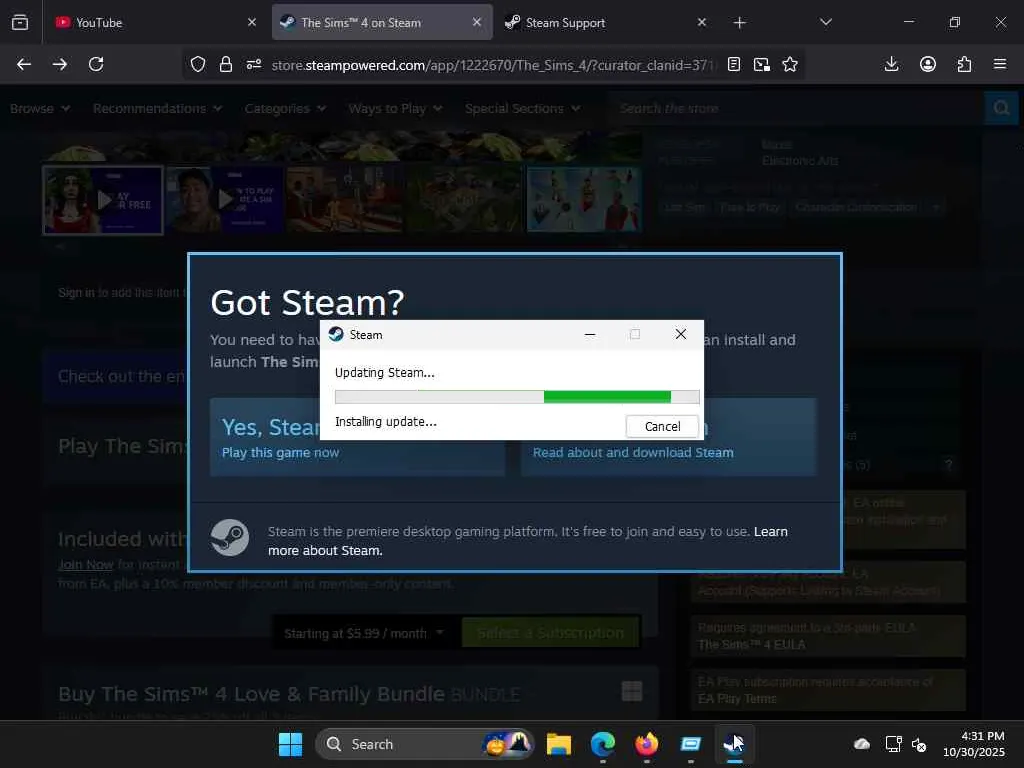Switch to the YouTube tab
The height and width of the screenshot is (768, 1024).
coord(153,22)
